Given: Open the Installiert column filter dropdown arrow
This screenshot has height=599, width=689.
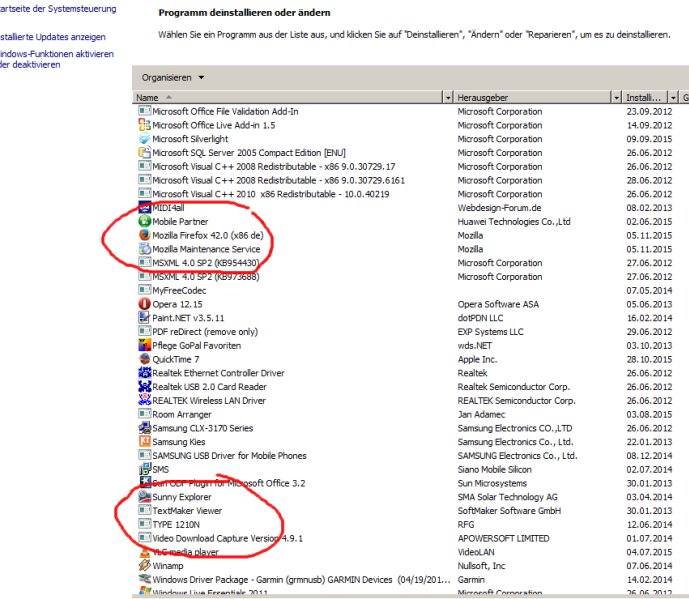Looking at the screenshot, I should pos(673,97).
